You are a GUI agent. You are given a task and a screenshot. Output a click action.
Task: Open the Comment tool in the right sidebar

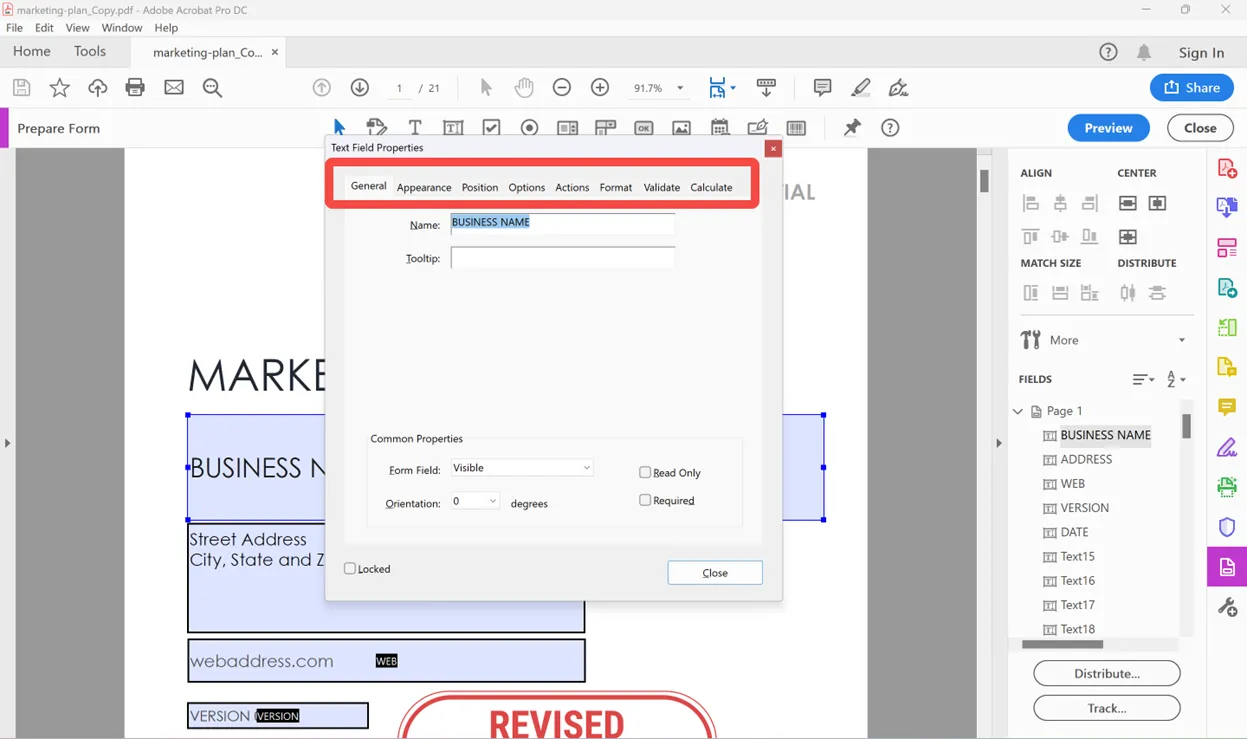pos(1227,406)
